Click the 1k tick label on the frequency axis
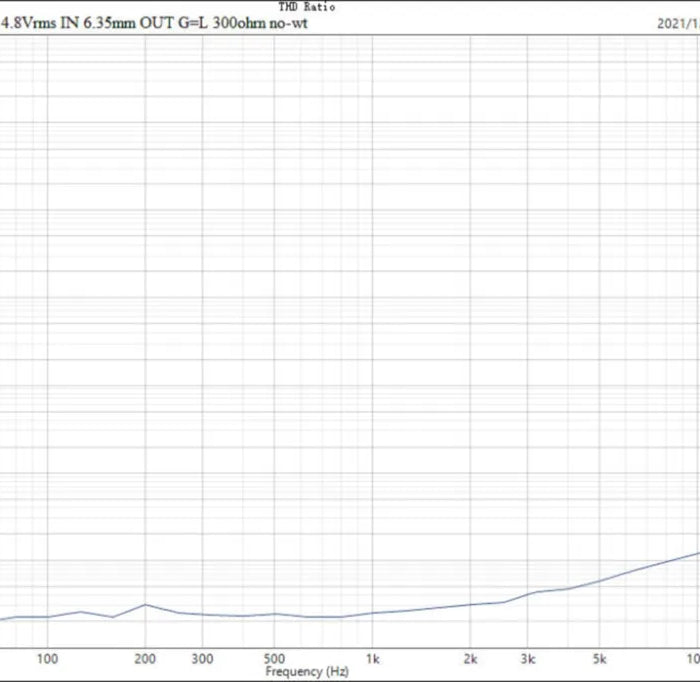This screenshot has width=700, height=682. coord(372,659)
